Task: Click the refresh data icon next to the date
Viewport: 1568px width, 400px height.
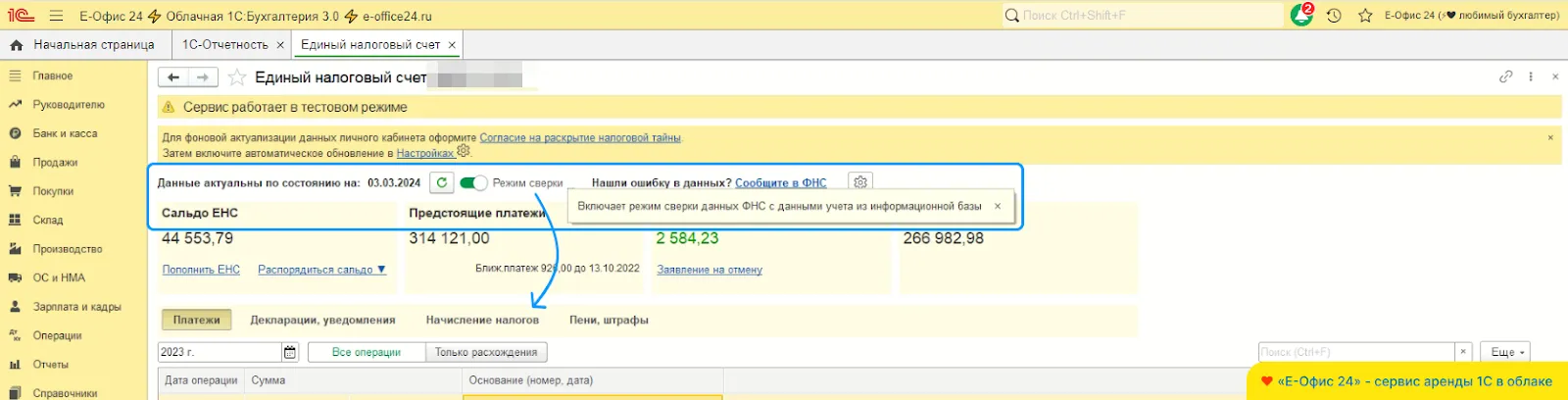Action: point(442,182)
